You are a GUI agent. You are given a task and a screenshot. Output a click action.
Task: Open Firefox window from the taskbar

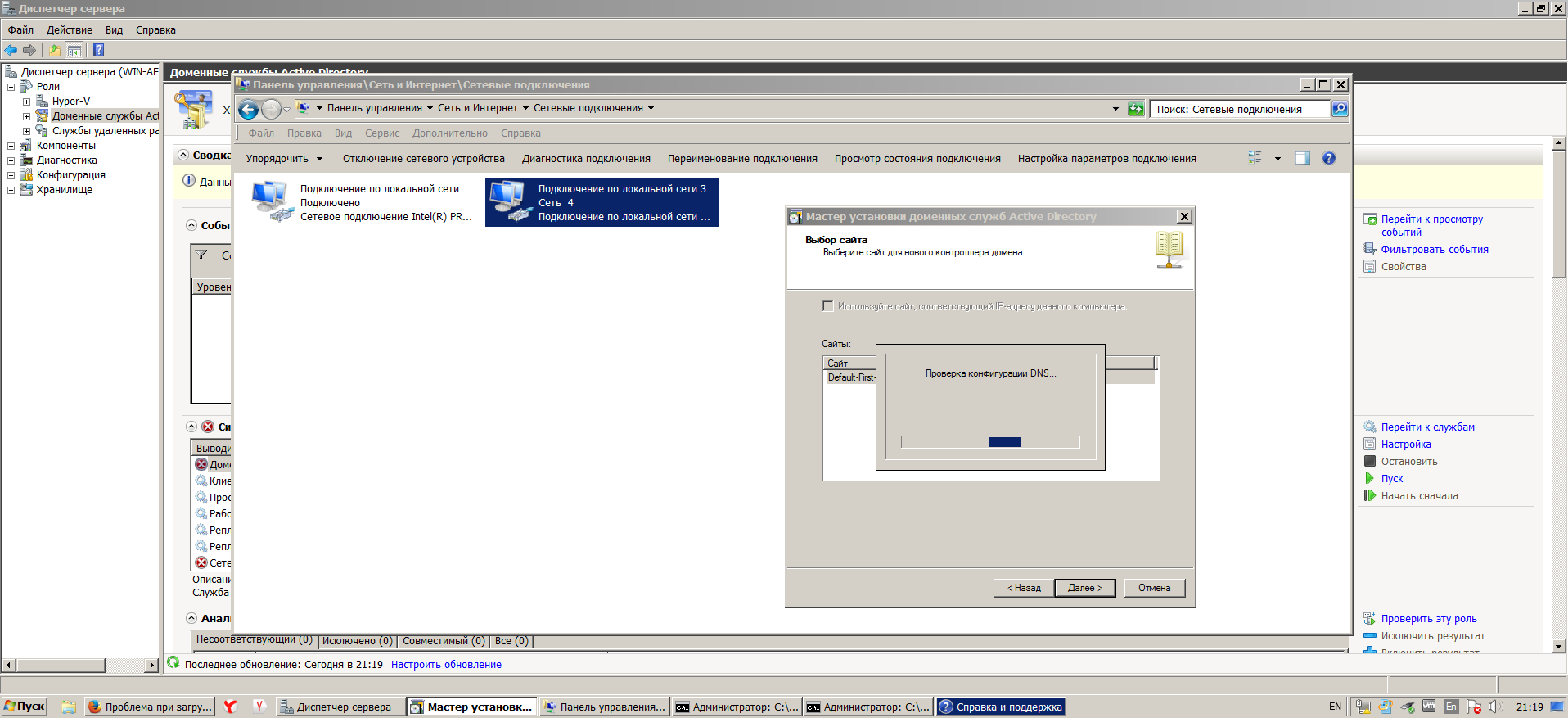(x=150, y=707)
